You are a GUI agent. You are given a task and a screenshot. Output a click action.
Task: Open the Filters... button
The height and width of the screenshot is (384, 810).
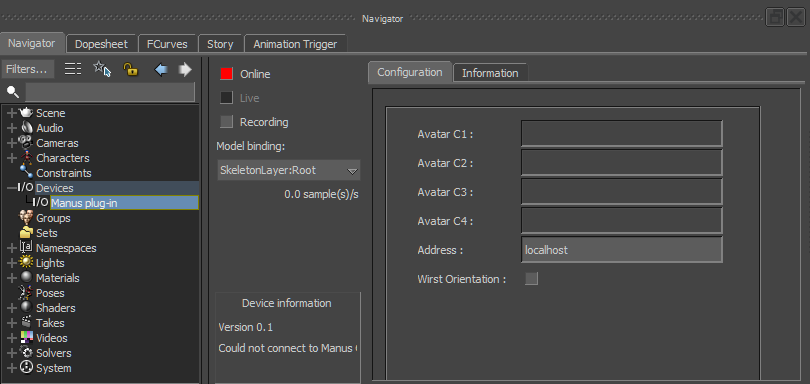pyautogui.click(x=29, y=69)
